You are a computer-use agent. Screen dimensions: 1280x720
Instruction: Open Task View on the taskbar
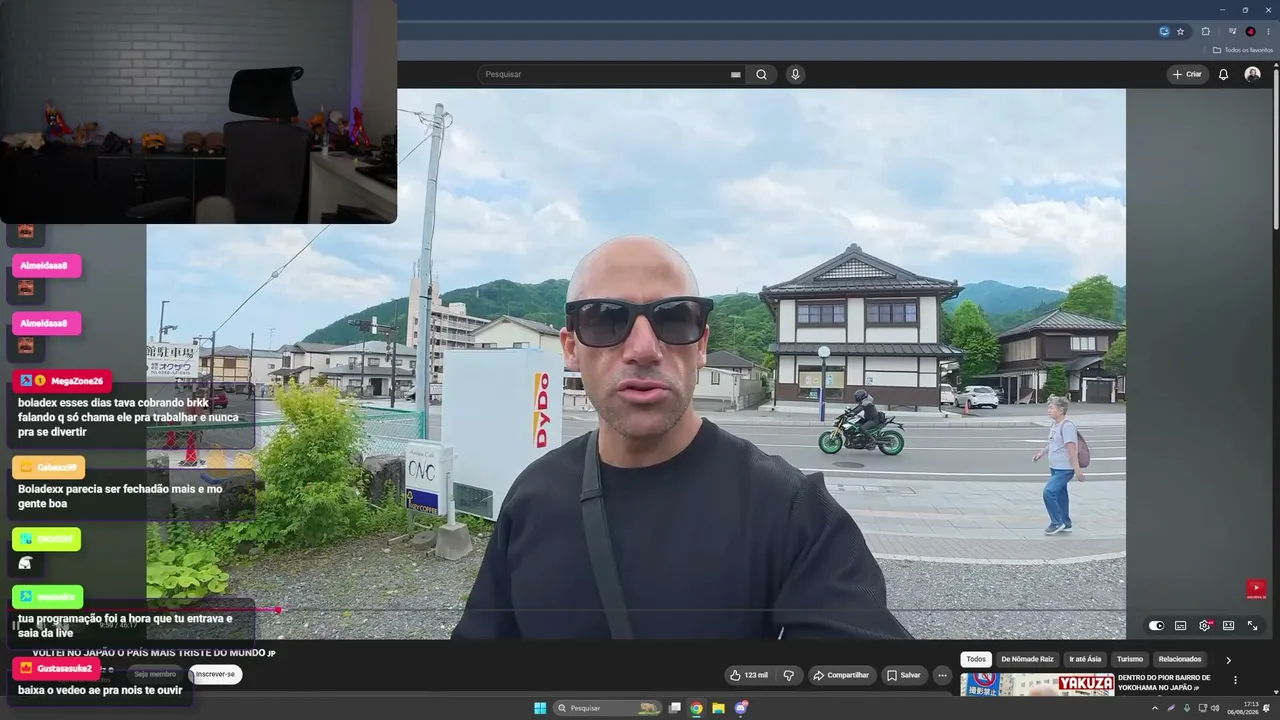pyautogui.click(x=675, y=708)
